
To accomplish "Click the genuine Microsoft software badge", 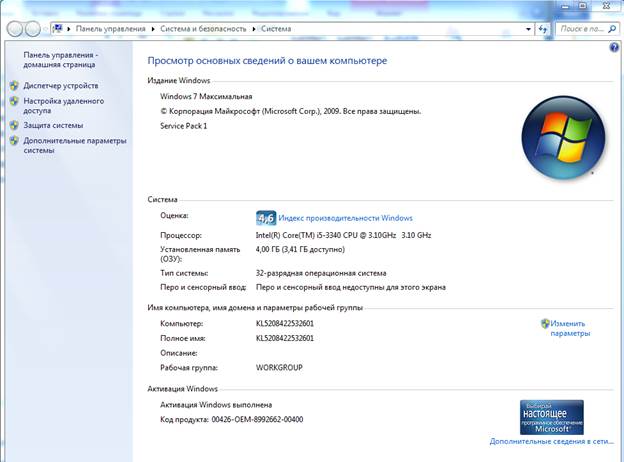I will 552,417.
